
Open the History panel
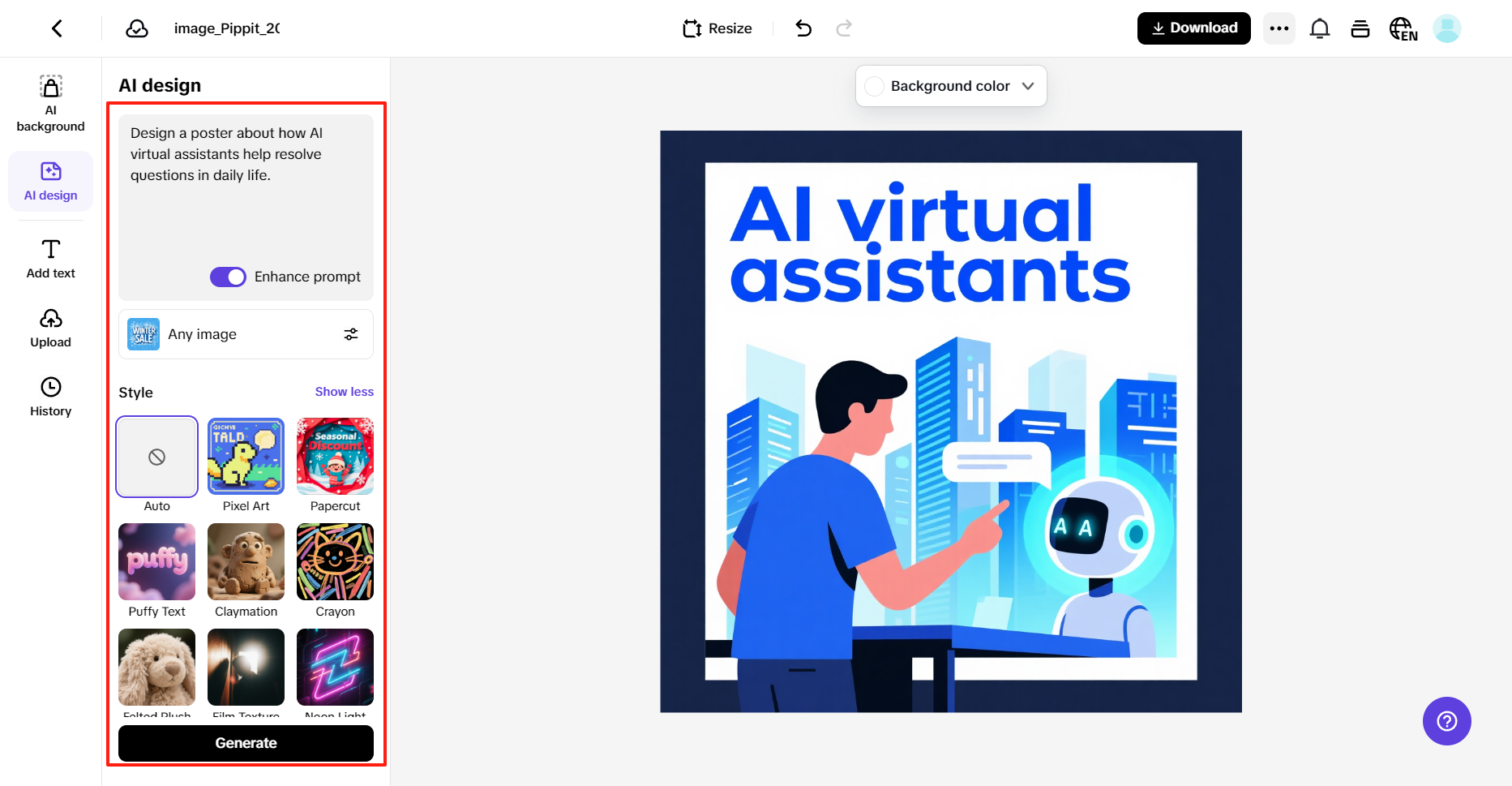click(51, 397)
